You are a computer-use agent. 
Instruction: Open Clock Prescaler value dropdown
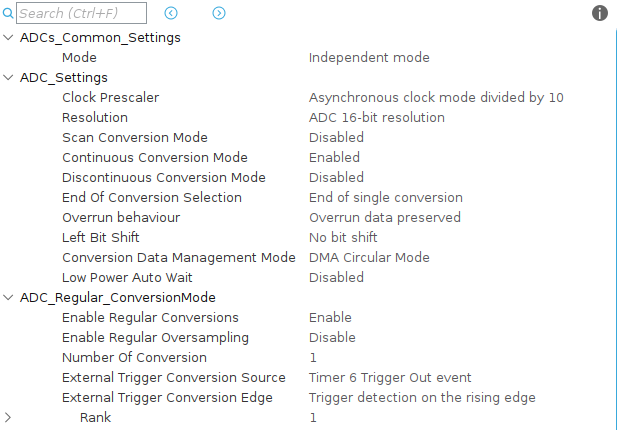click(436, 98)
